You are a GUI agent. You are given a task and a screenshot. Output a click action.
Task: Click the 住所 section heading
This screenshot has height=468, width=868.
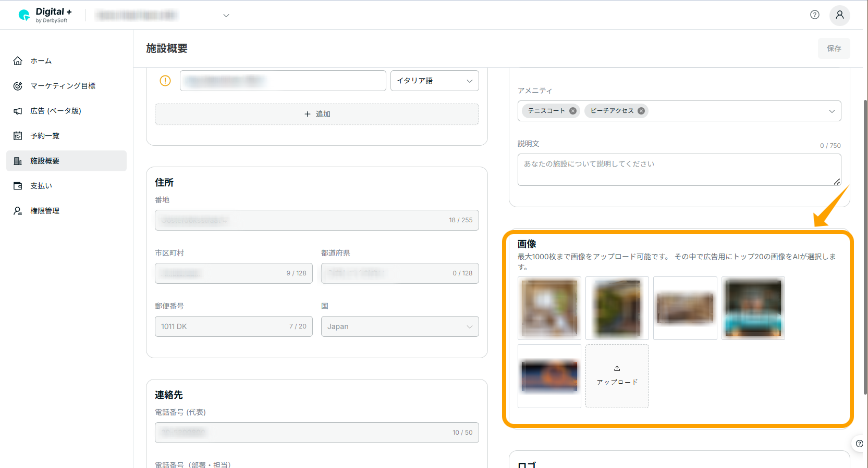[164, 182]
